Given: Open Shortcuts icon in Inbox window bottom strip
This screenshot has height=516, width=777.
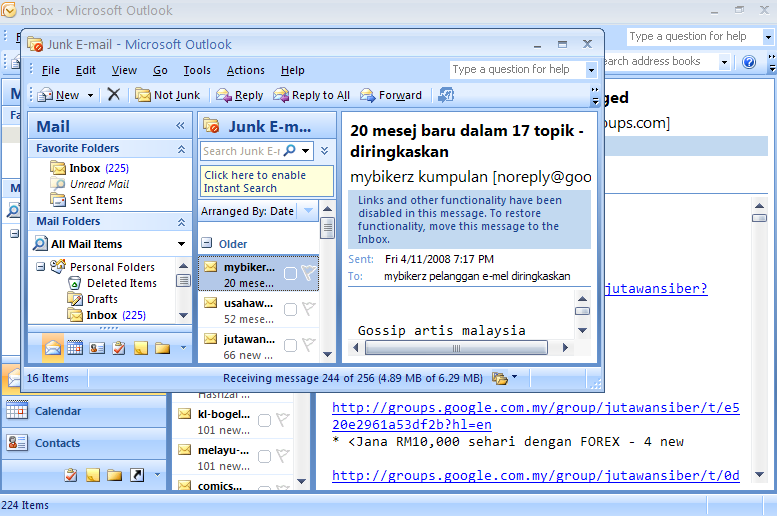Looking at the screenshot, I should [x=137, y=475].
